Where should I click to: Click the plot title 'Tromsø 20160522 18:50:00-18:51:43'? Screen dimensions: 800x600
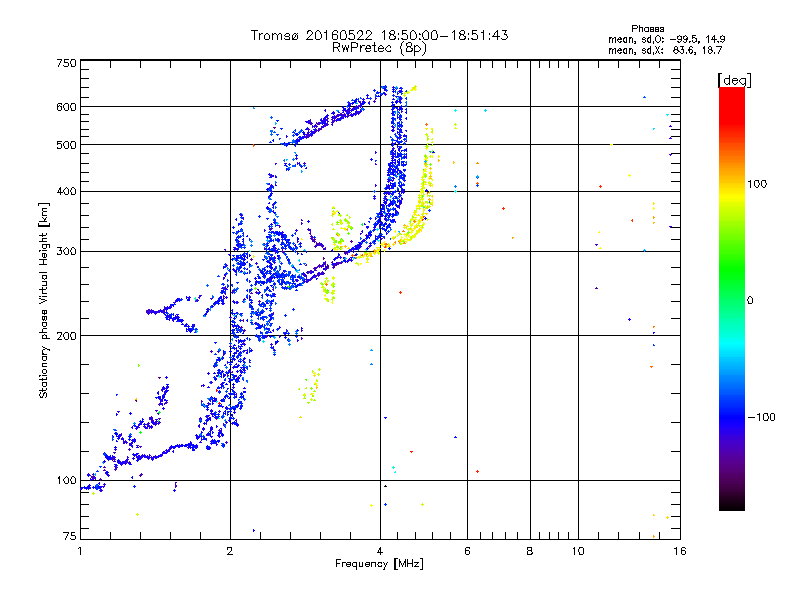point(379,35)
